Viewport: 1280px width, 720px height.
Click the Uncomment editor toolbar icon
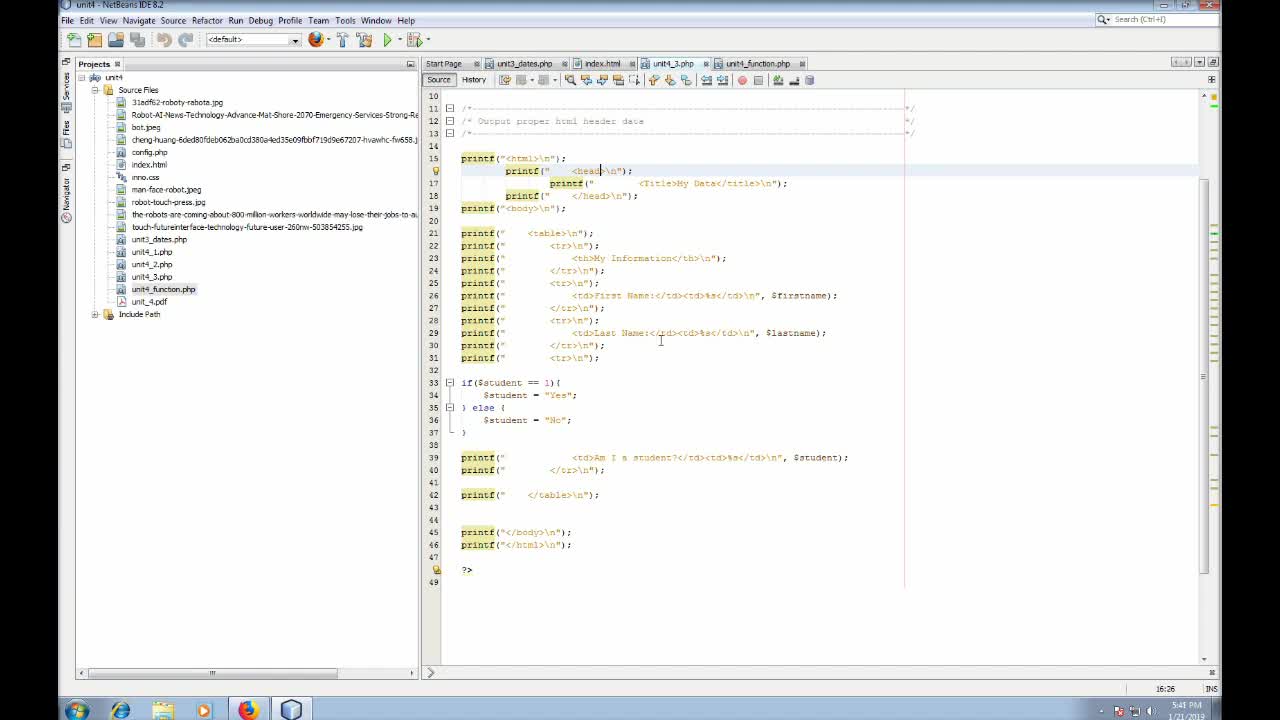point(794,80)
